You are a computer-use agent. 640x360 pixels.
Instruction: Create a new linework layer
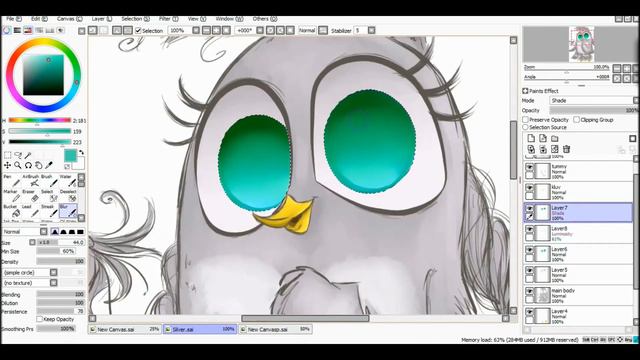tap(543, 138)
